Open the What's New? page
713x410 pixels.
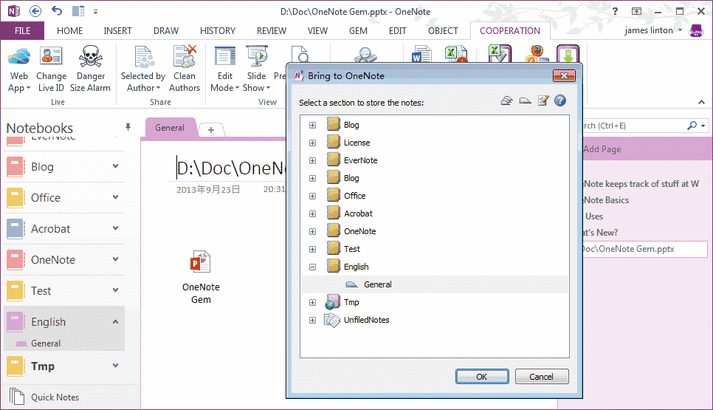[x=601, y=232]
